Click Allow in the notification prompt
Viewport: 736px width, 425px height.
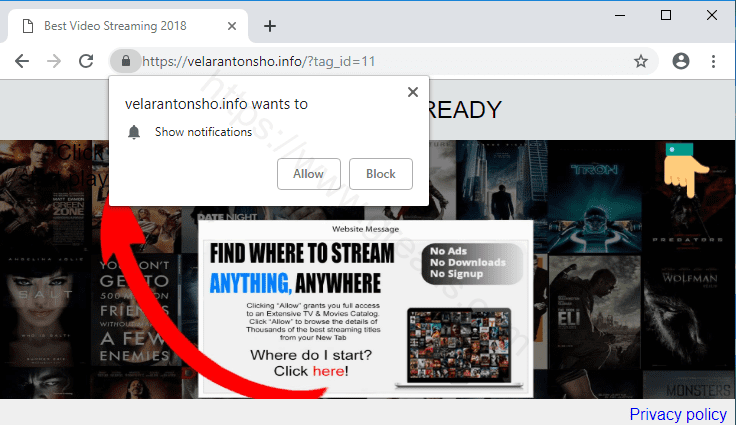click(308, 174)
